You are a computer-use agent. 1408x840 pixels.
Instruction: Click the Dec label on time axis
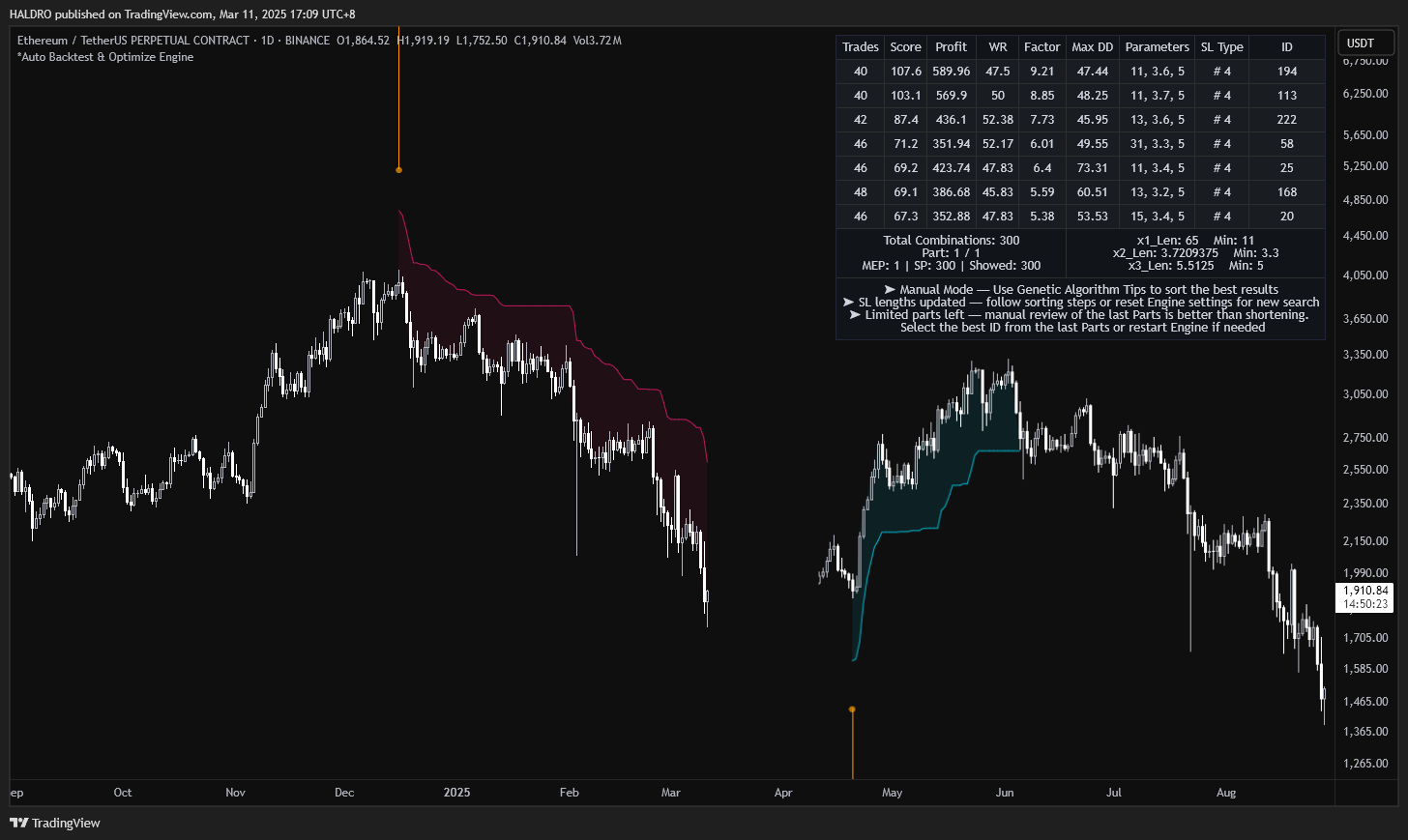344,793
